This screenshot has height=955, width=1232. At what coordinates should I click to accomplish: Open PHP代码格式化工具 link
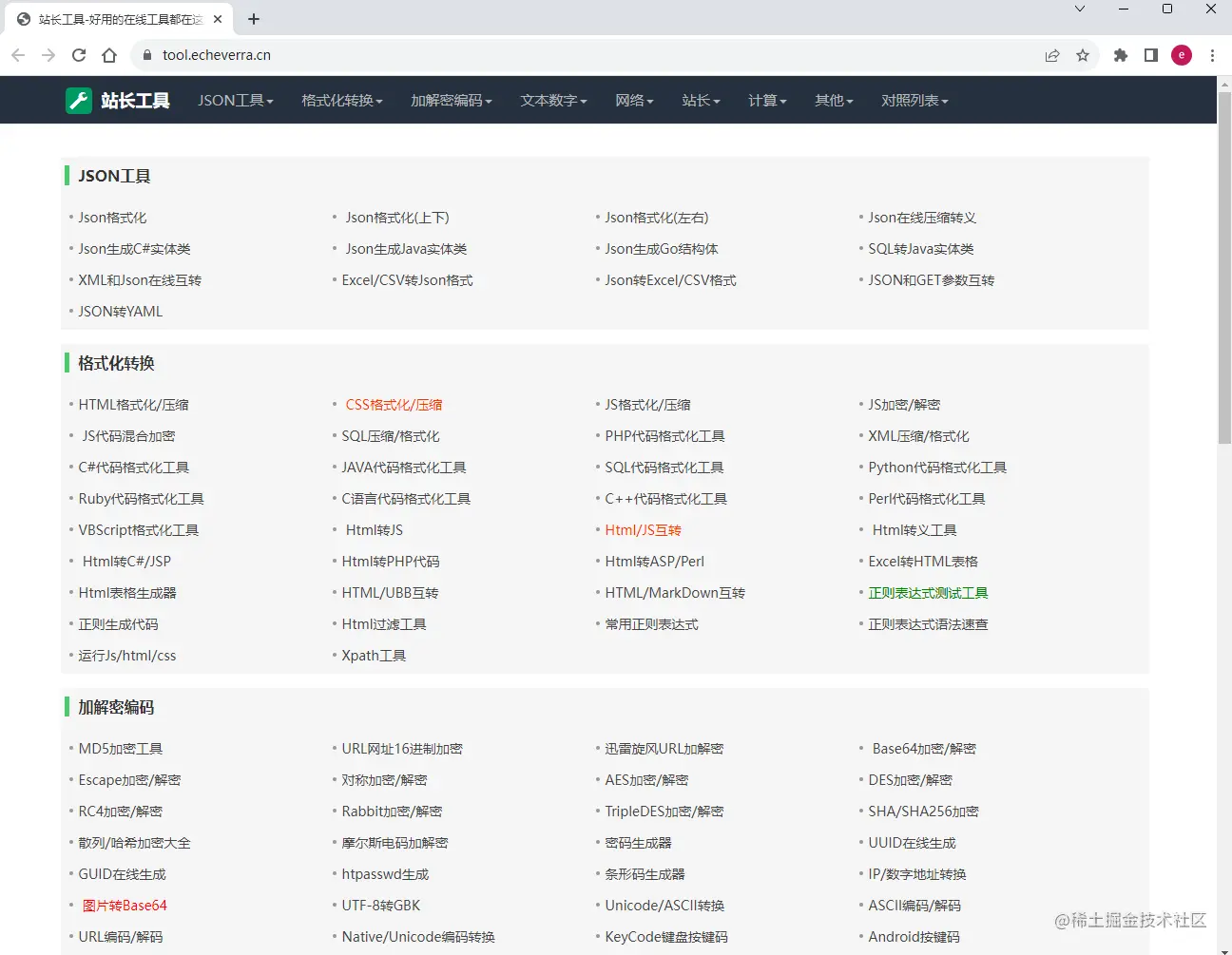[664, 436]
